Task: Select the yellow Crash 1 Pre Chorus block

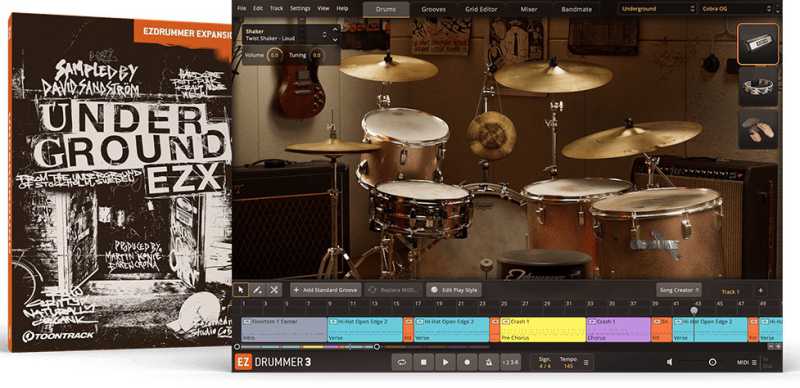Action: coord(543,329)
